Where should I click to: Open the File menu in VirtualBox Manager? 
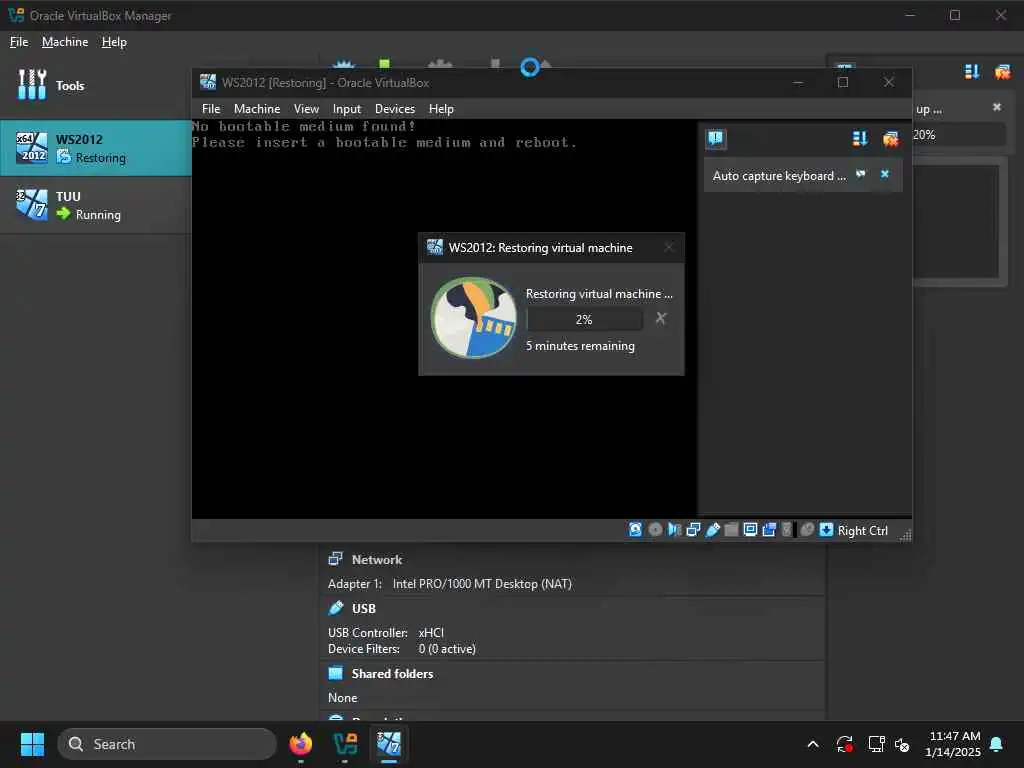19,42
